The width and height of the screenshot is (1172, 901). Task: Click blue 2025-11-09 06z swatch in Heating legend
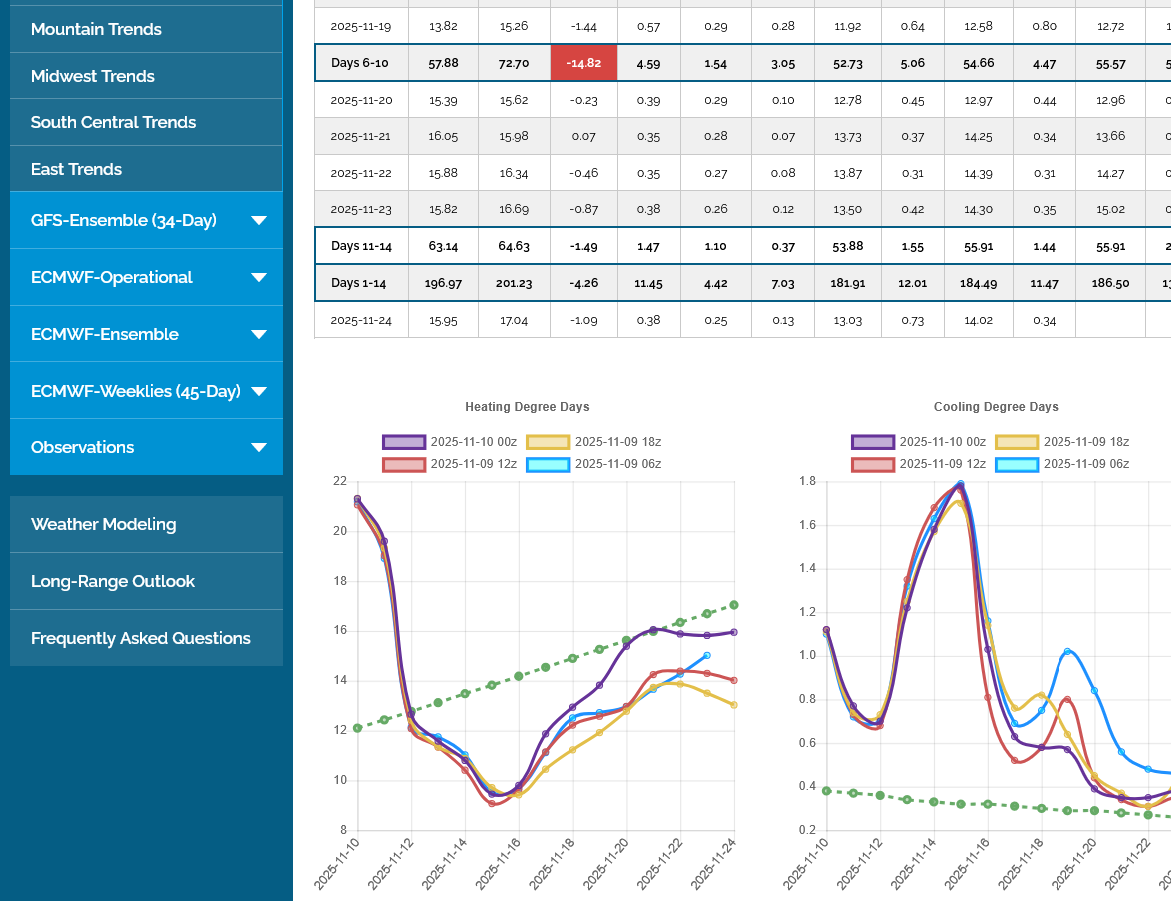[x=548, y=464]
